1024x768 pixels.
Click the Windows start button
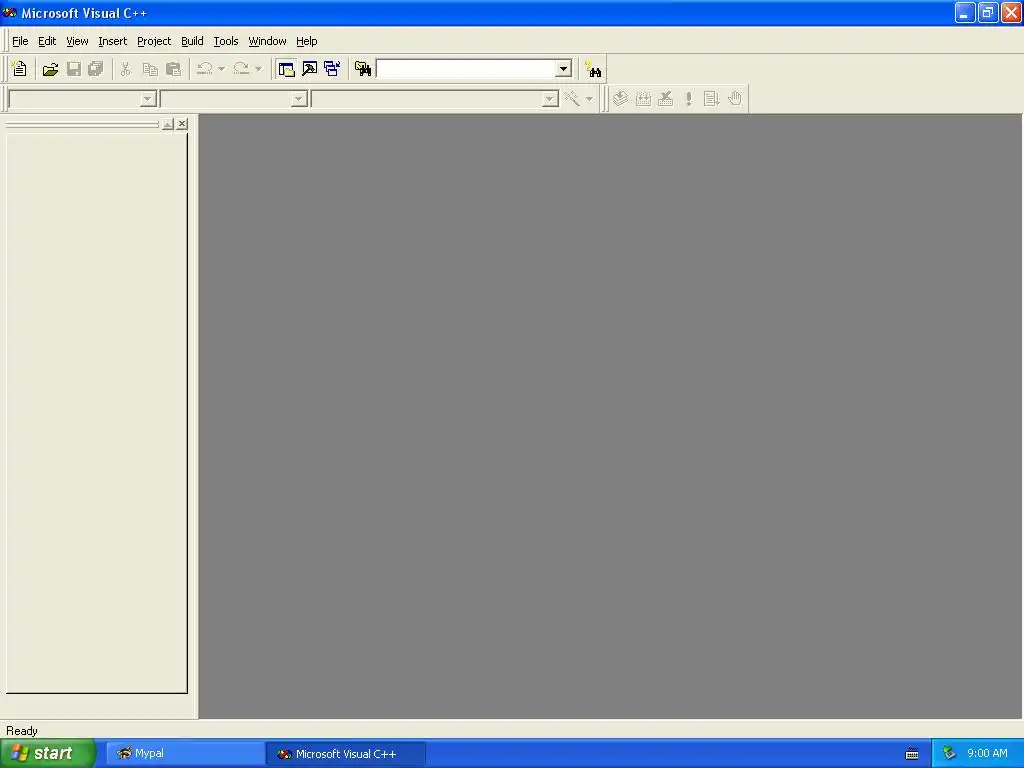point(48,753)
